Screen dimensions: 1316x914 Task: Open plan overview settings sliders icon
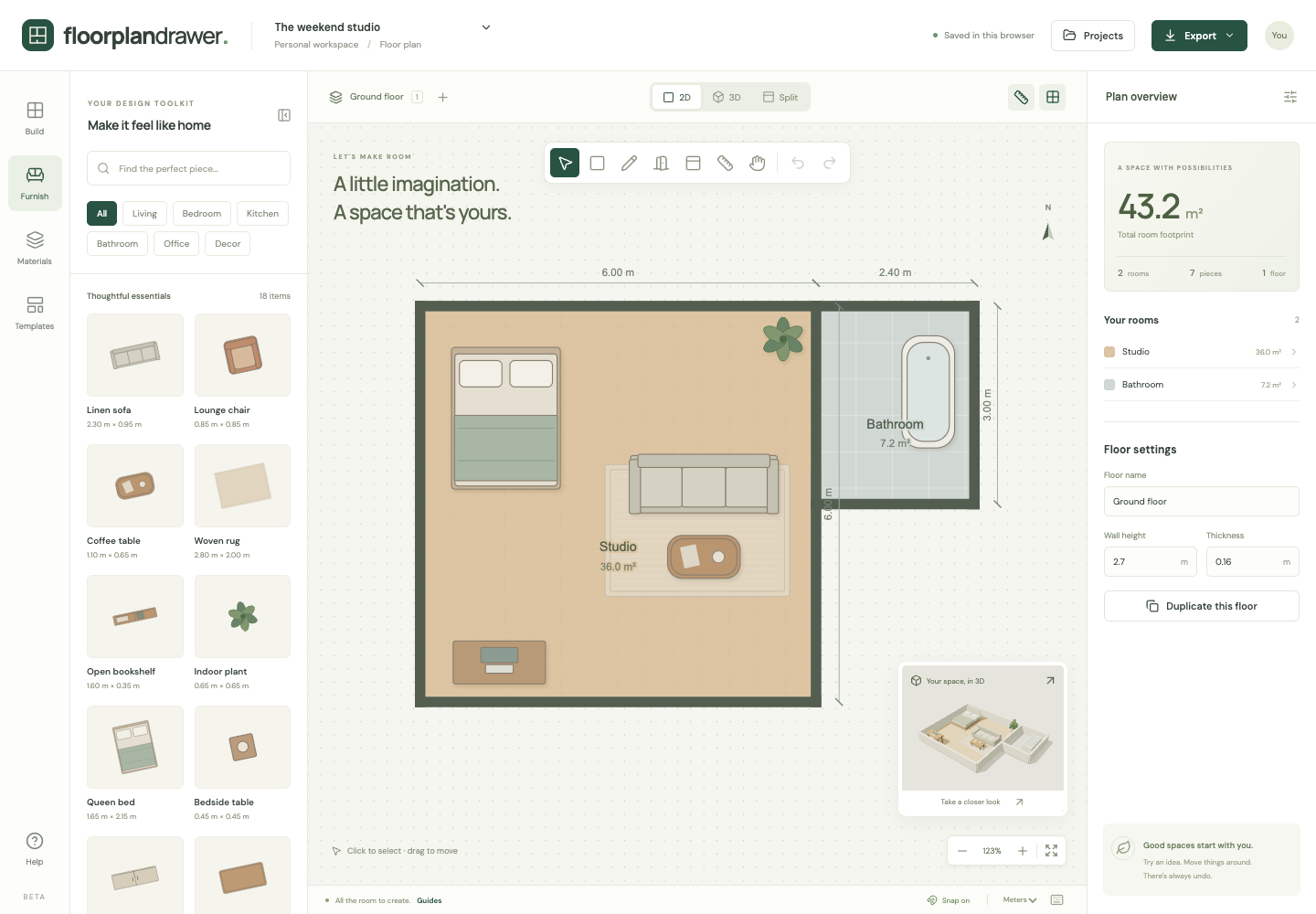coord(1290,97)
